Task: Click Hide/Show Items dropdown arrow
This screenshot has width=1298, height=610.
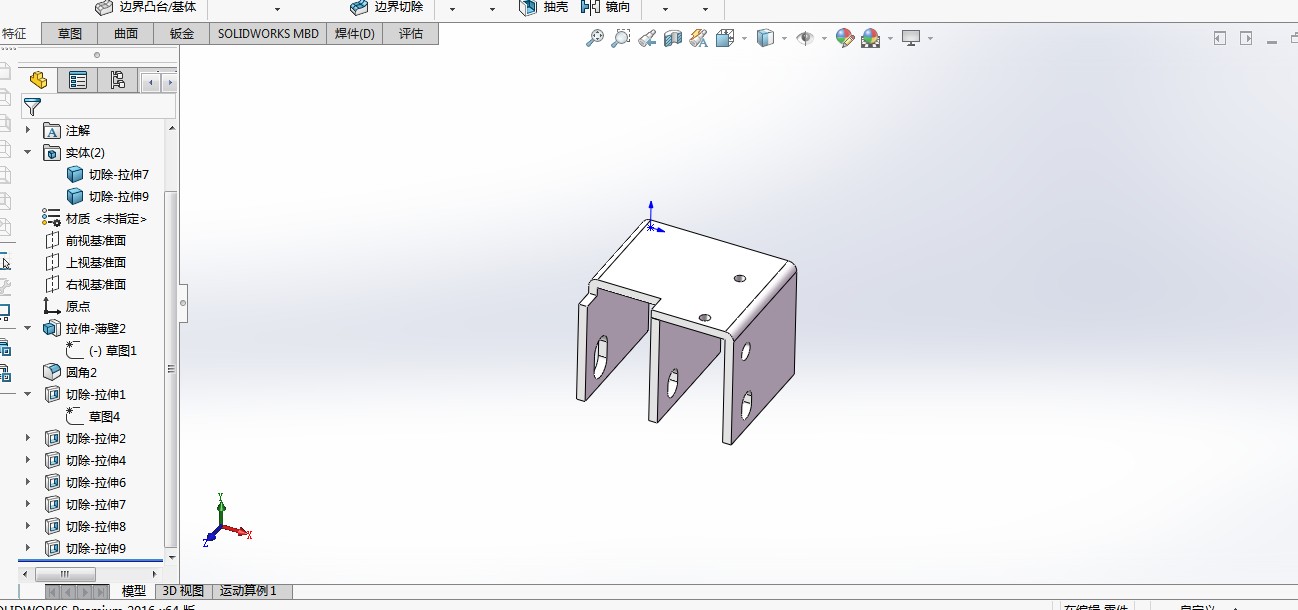Action: click(x=824, y=38)
